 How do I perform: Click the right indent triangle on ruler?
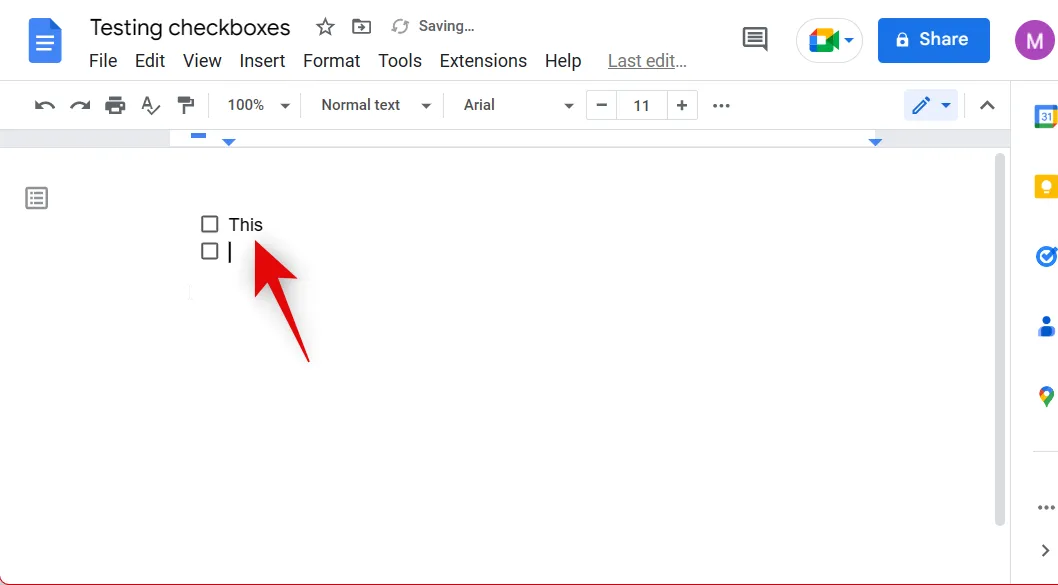[875, 142]
